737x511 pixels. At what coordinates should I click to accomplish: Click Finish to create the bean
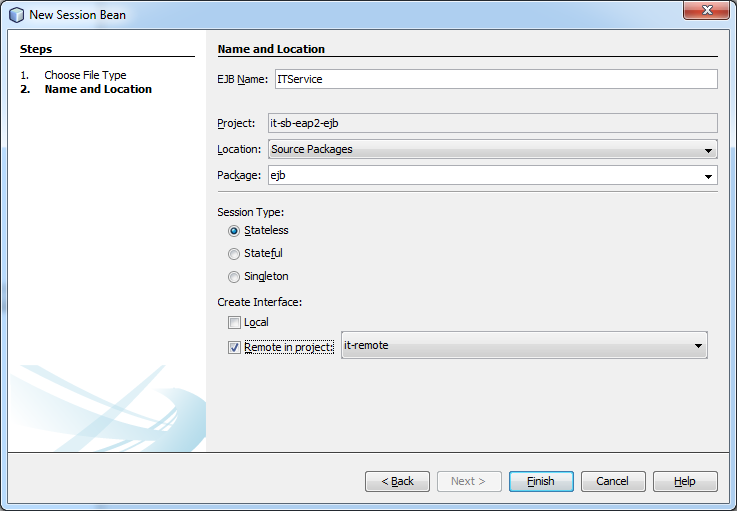[x=541, y=481]
